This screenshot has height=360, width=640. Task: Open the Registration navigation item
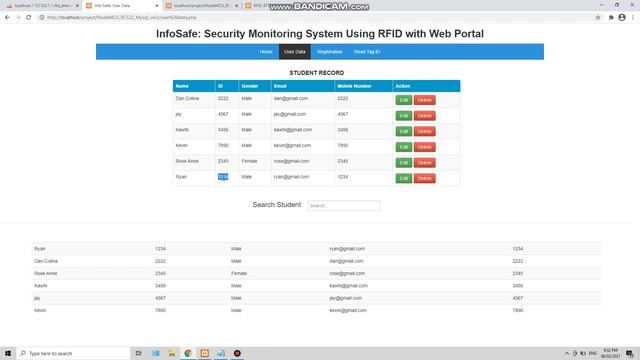coord(330,52)
